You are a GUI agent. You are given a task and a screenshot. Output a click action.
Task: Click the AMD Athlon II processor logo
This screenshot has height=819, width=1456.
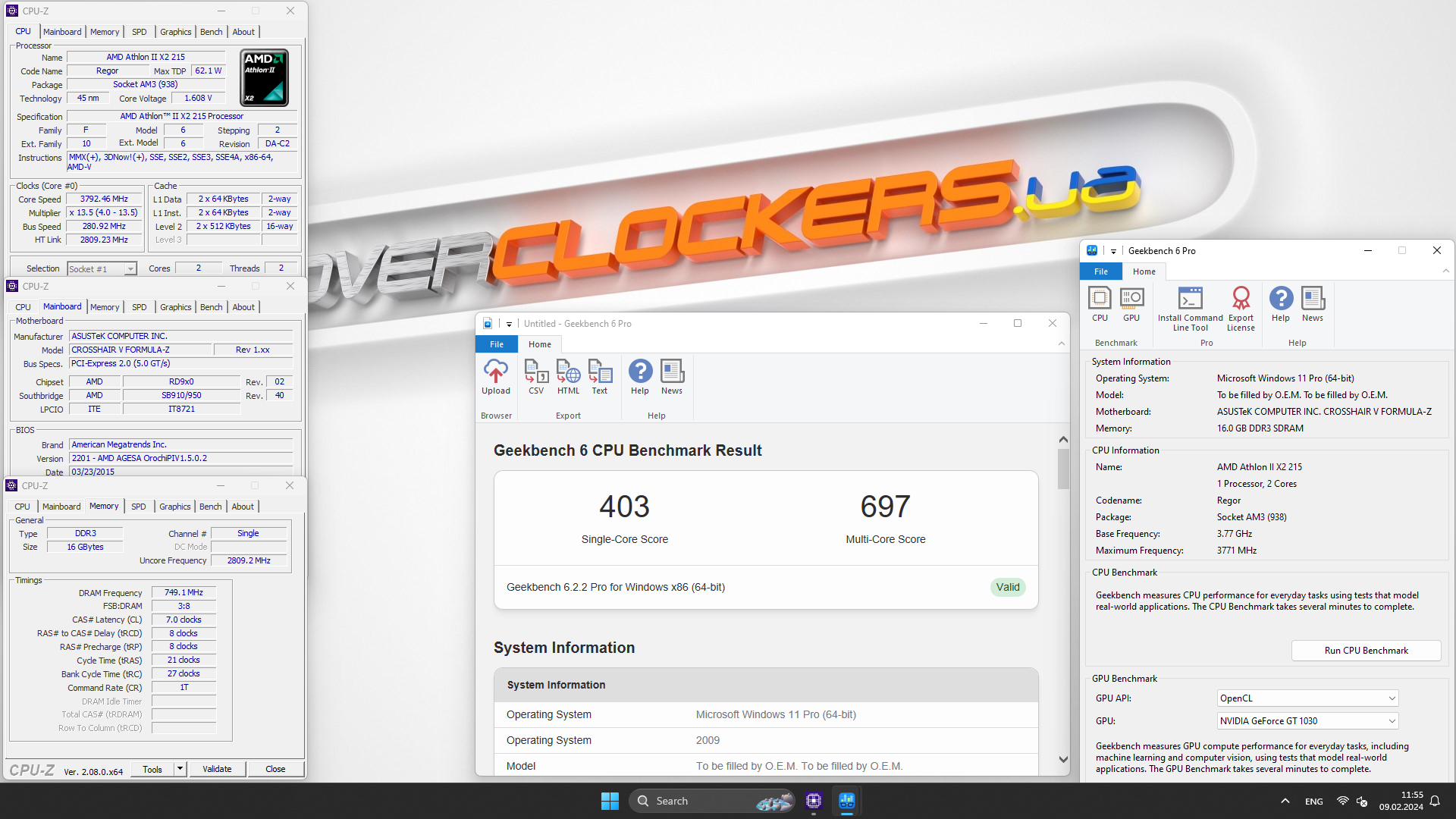pos(264,77)
